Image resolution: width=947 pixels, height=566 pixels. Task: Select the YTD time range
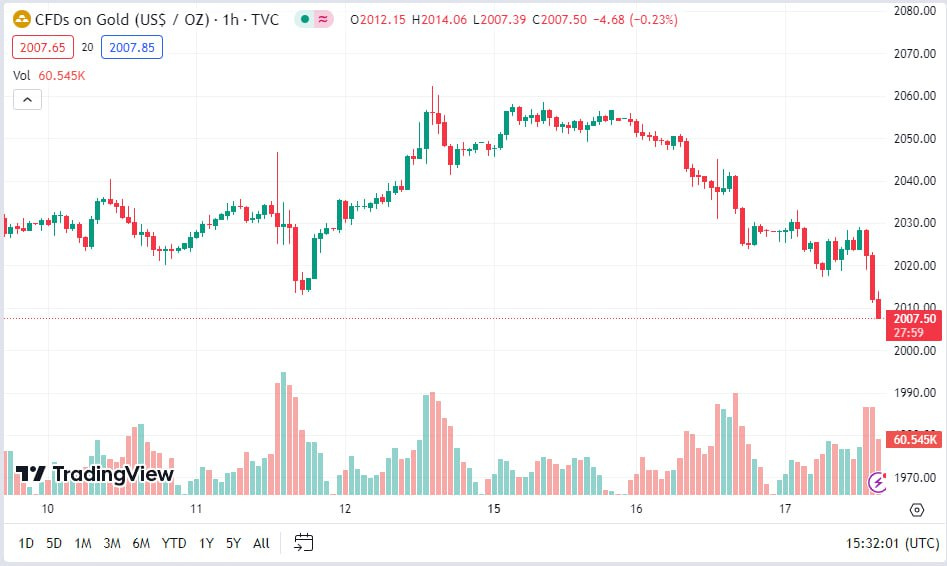click(174, 543)
